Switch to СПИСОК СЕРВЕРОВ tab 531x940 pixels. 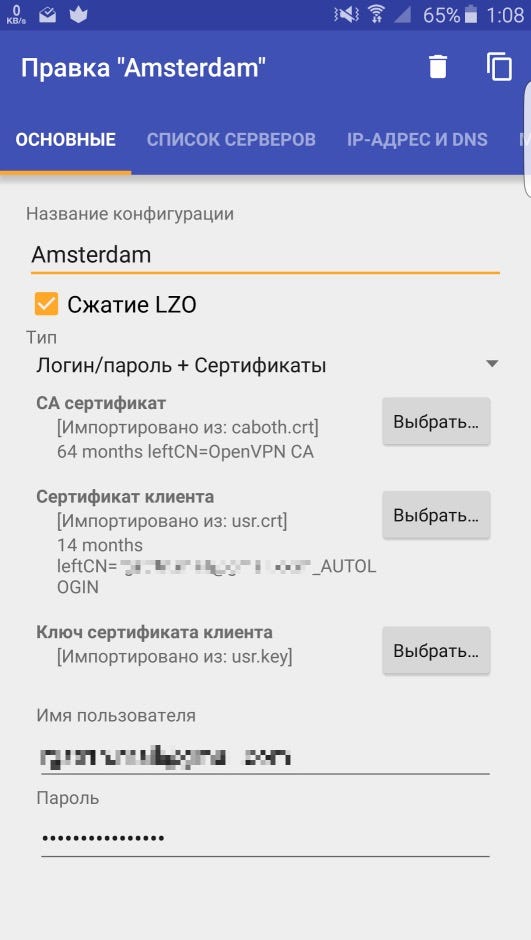click(x=231, y=140)
